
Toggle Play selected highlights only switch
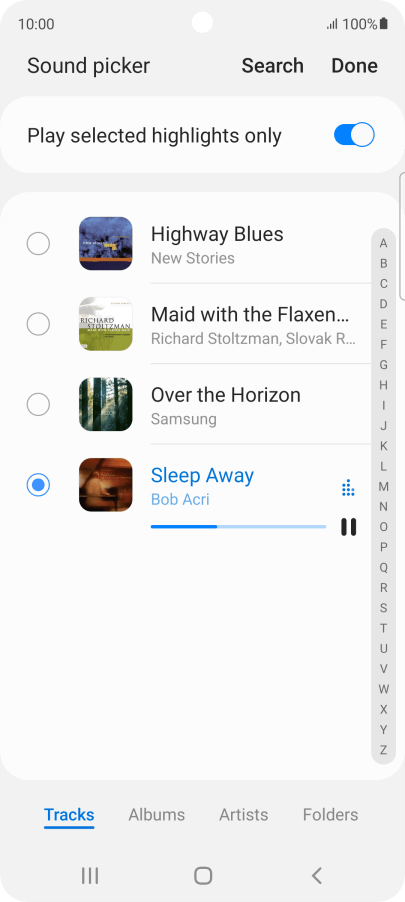coord(354,135)
